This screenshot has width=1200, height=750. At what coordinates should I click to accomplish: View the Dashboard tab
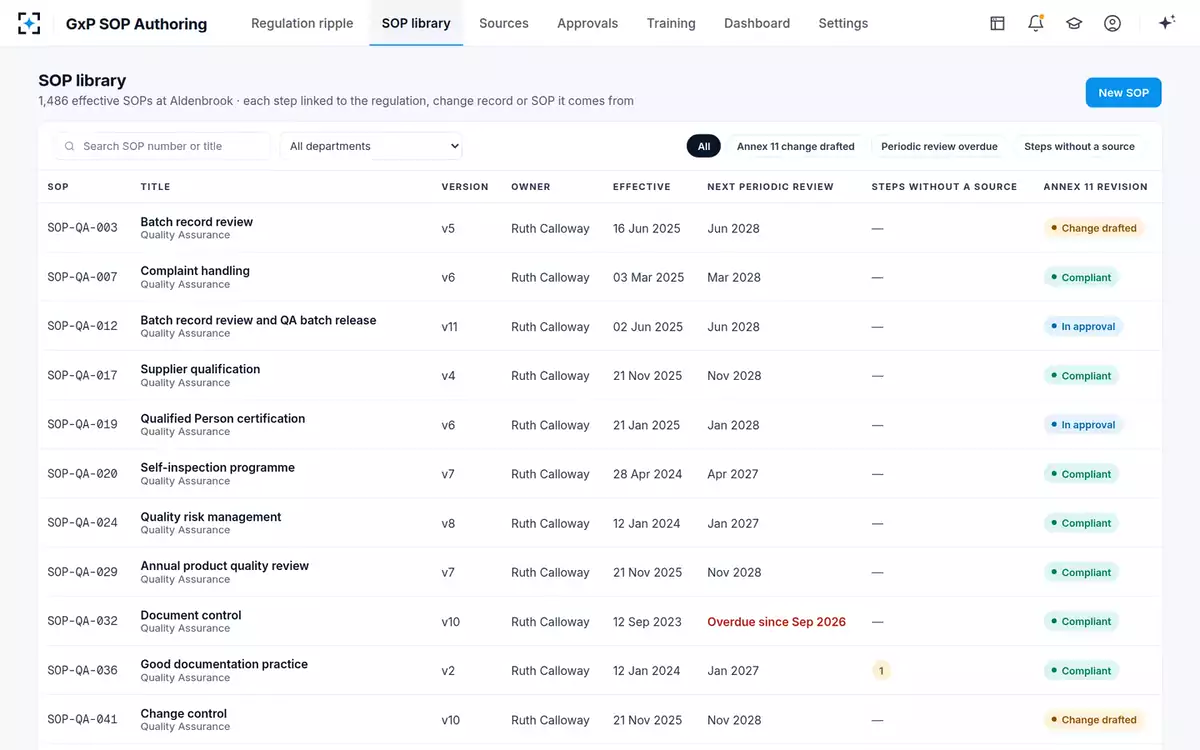click(x=757, y=23)
